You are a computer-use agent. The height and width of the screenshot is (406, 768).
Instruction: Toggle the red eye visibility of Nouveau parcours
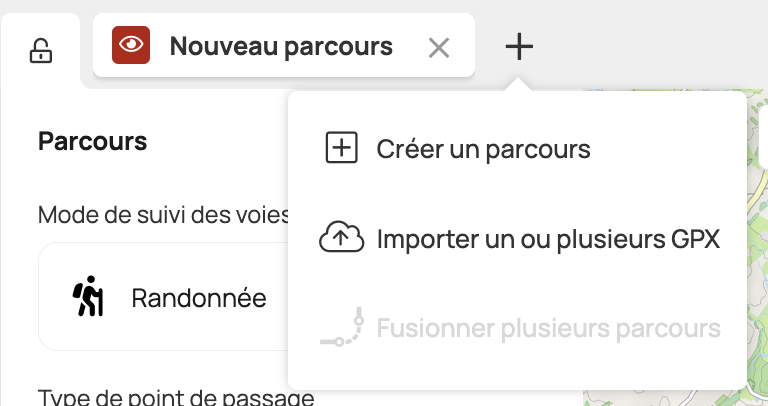pos(131,45)
